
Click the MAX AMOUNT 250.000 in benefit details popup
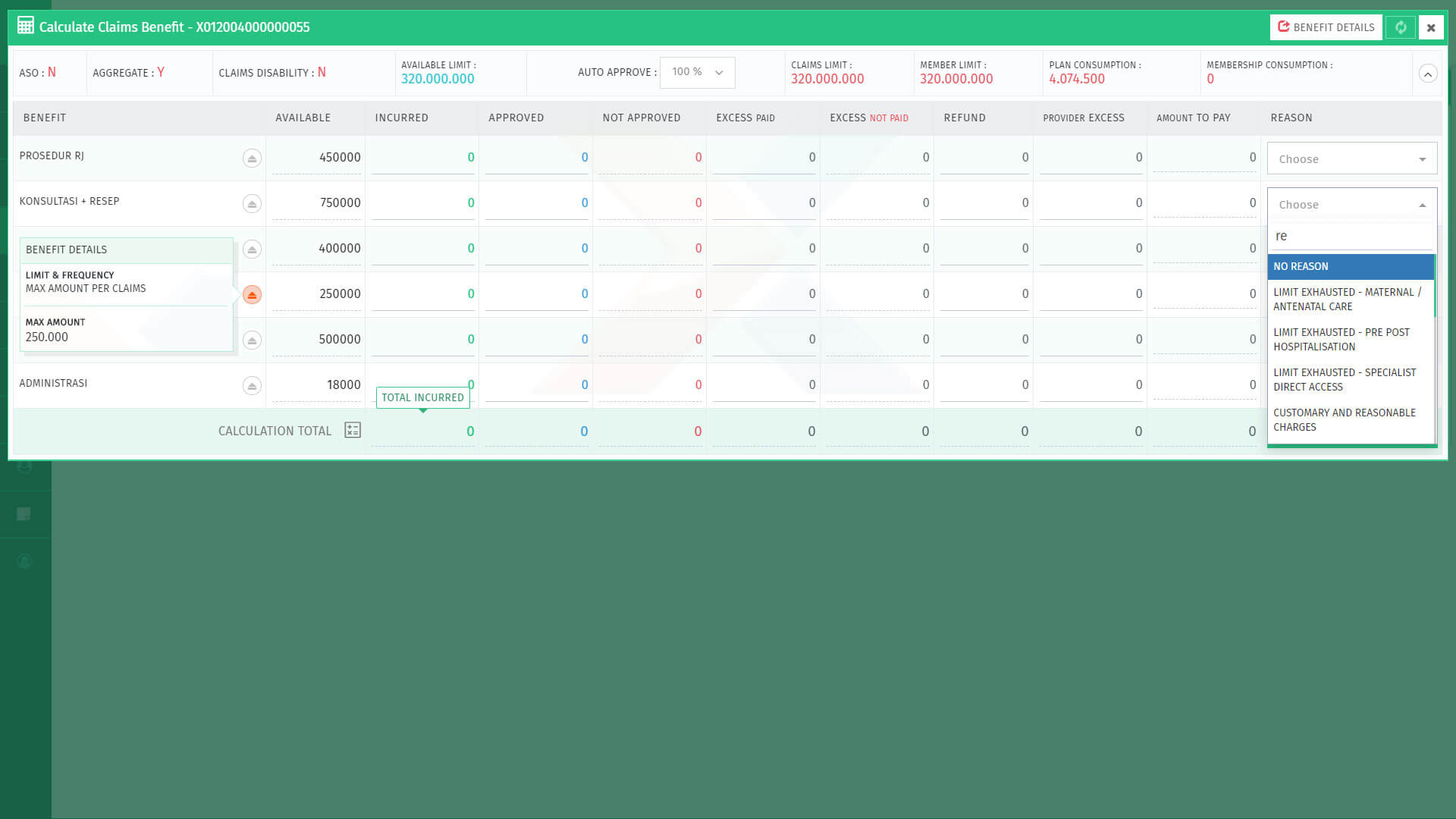(x=47, y=337)
